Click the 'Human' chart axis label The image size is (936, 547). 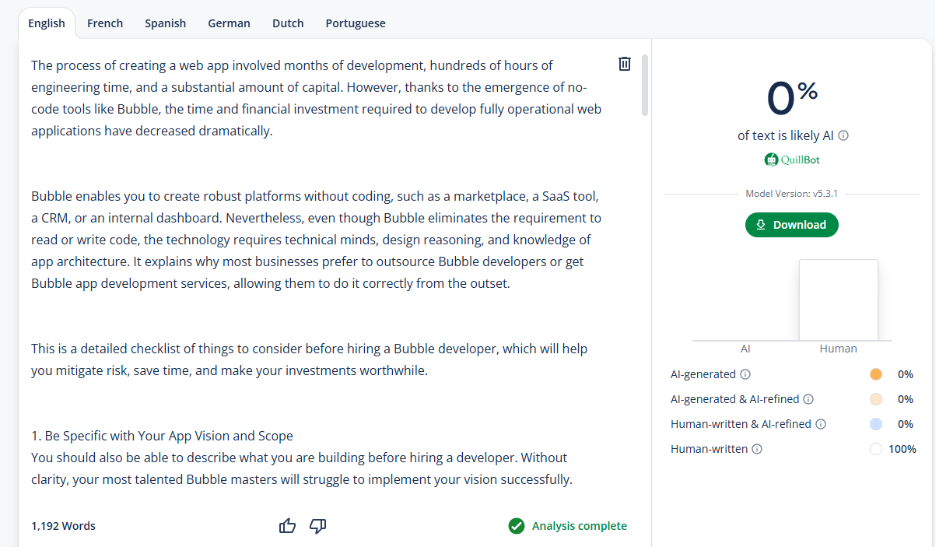838,349
